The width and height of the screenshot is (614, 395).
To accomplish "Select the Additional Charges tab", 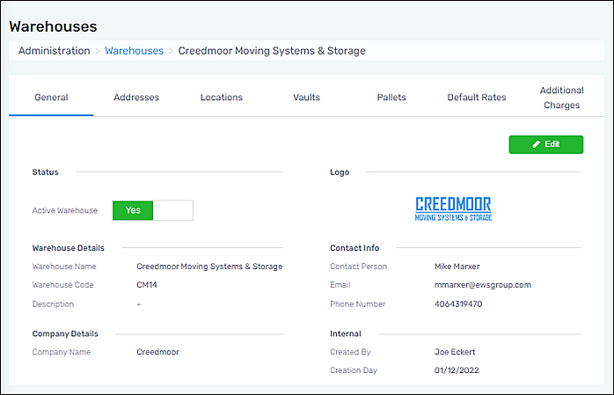I will (x=562, y=97).
